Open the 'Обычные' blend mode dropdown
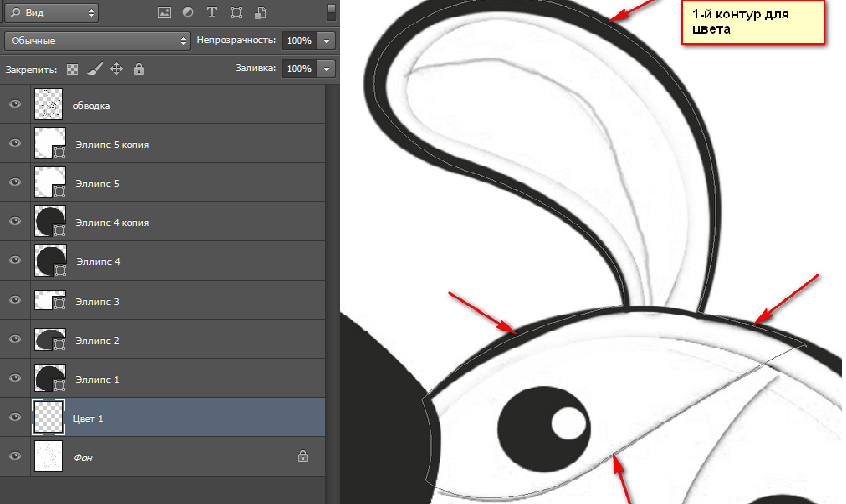 coord(96,41)
